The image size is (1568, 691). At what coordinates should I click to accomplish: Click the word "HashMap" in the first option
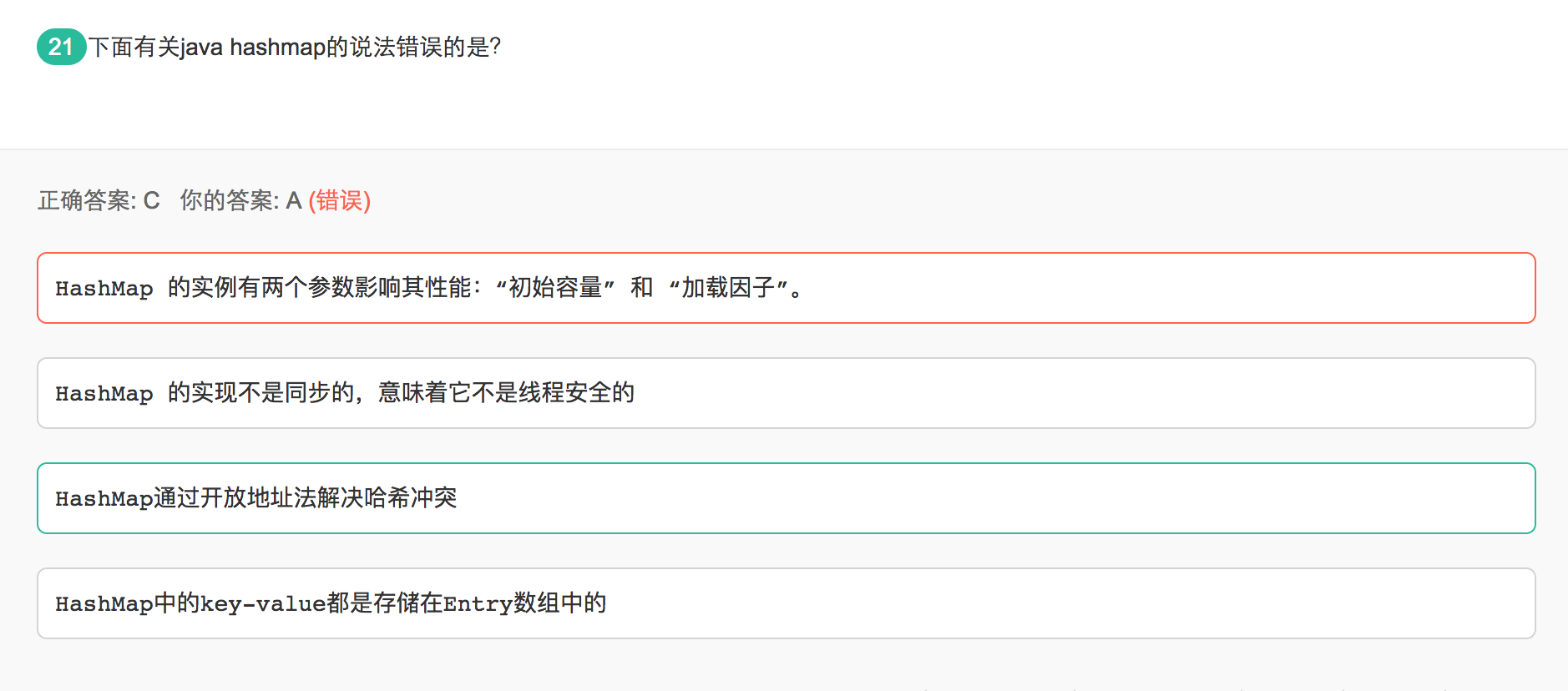click(x=104, y=289)
